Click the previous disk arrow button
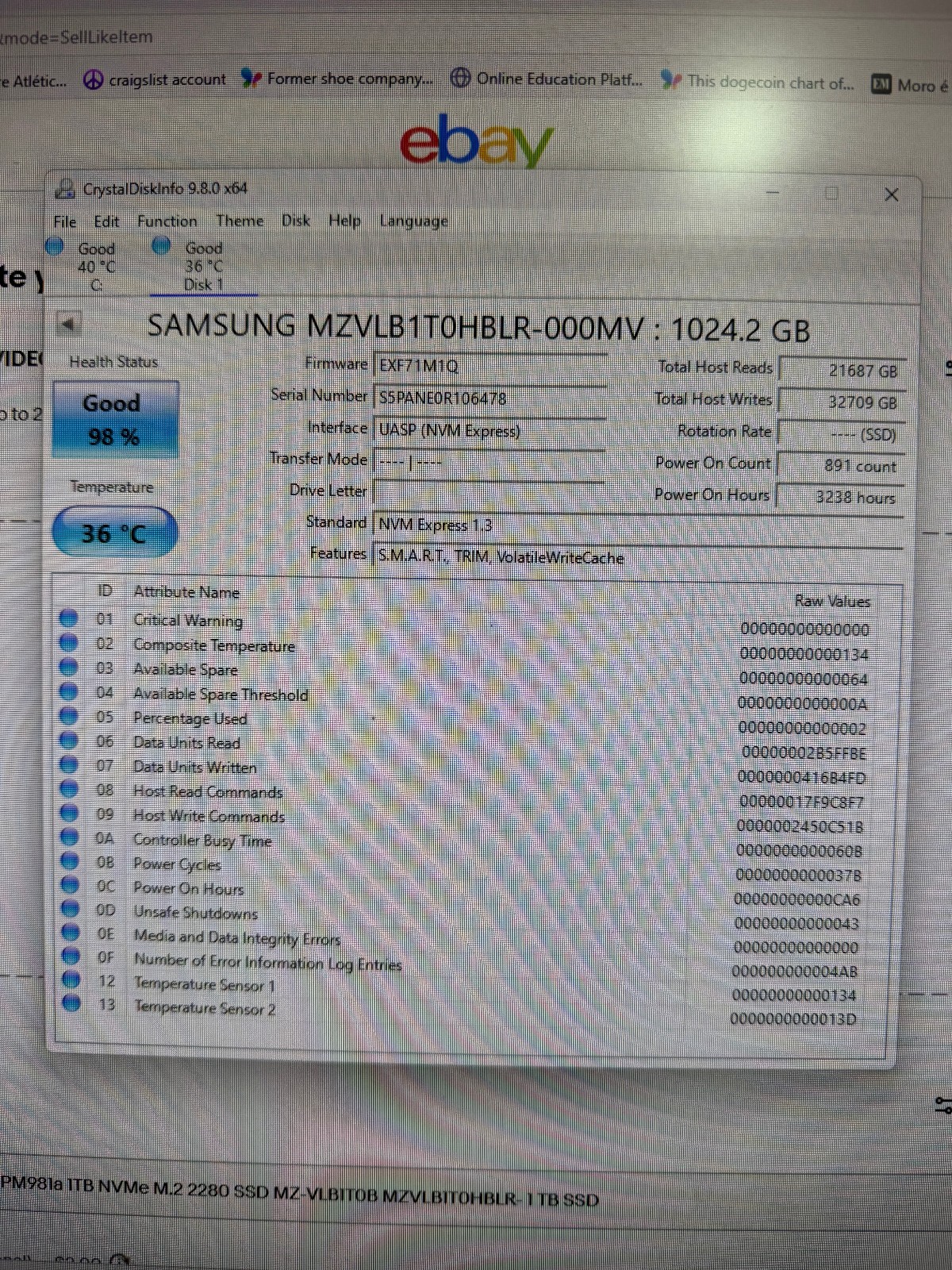 point(69,324)
